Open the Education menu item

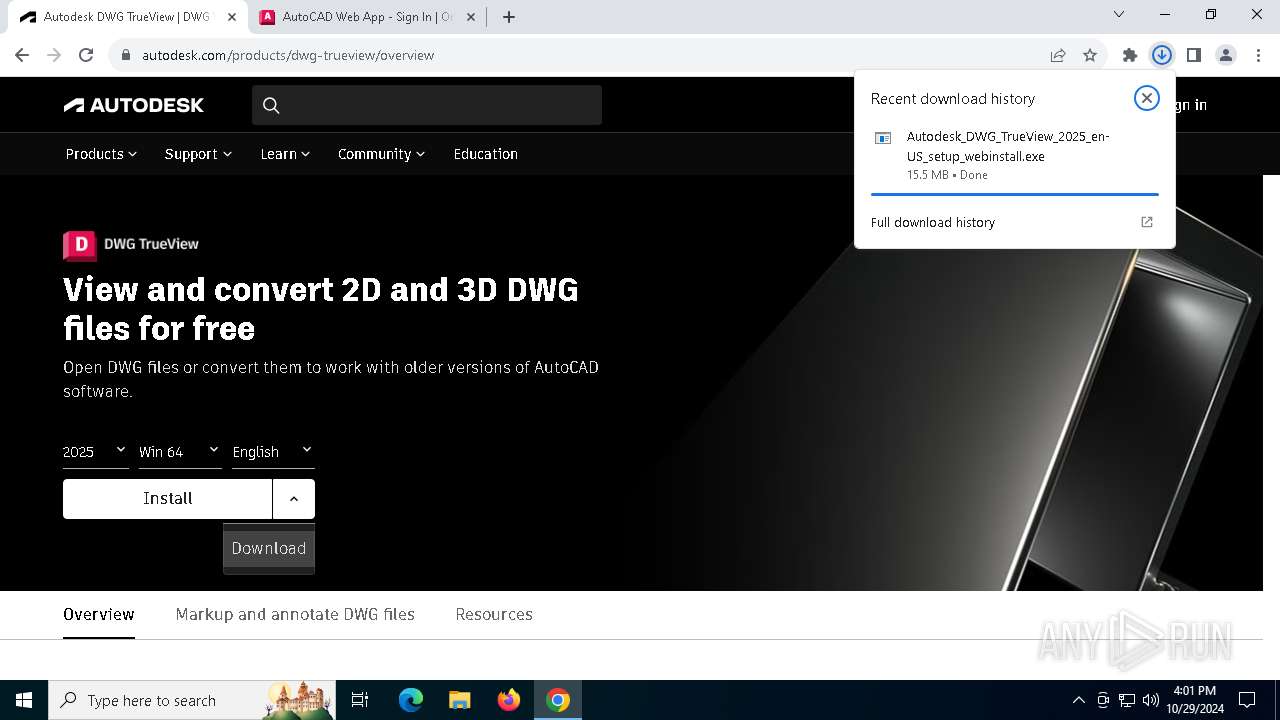(x=485, y=154)
